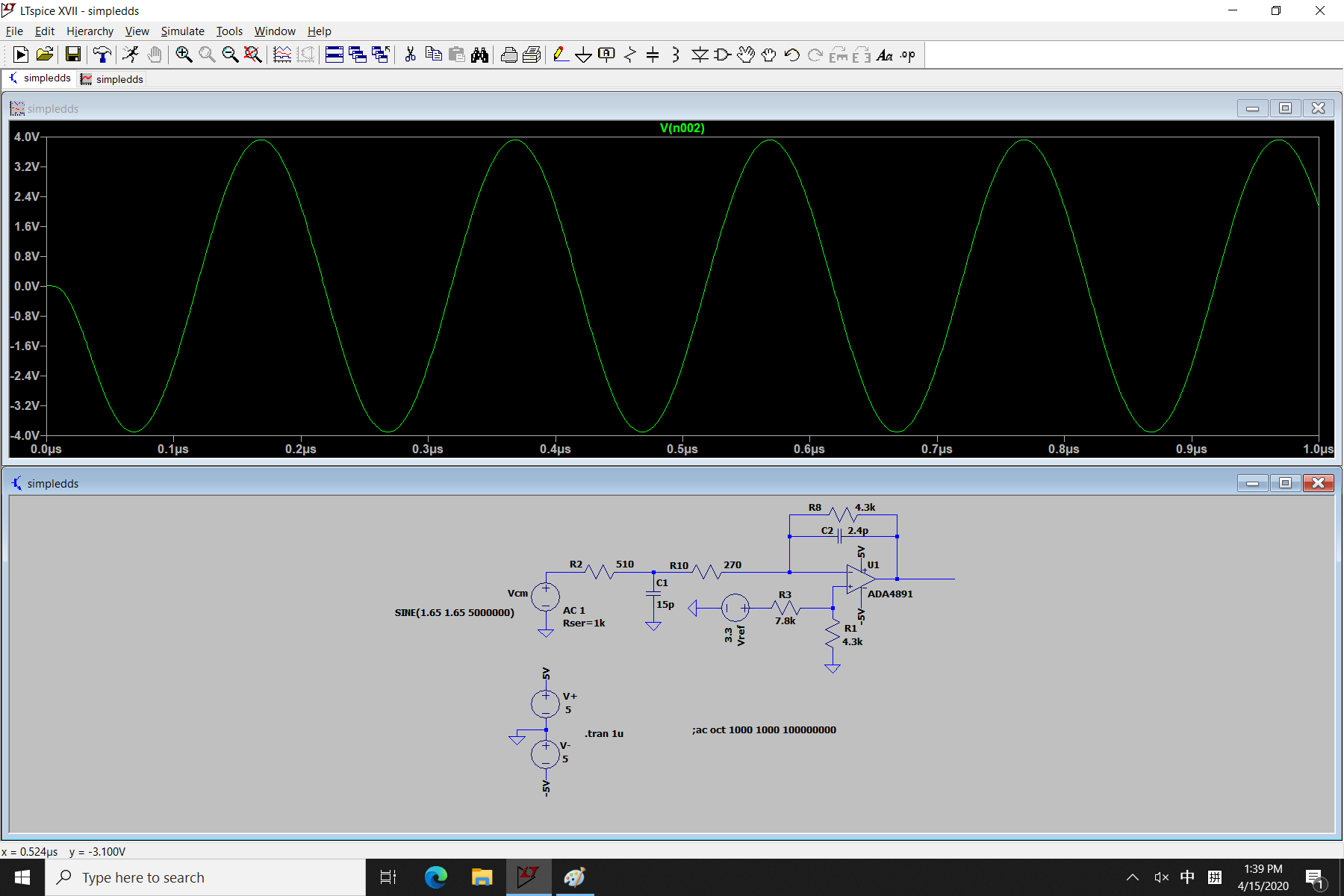Viewport: 1344px width, 896px height.
Task: Click the Print icon
Action: [x=508, y=55]
